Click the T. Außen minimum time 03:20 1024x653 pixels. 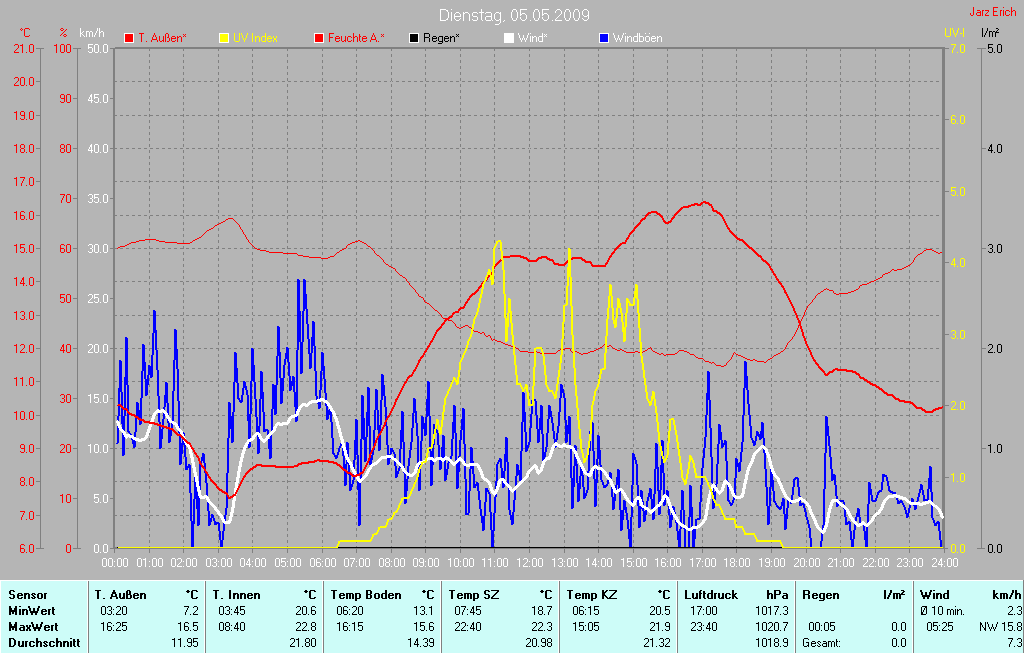114,611
